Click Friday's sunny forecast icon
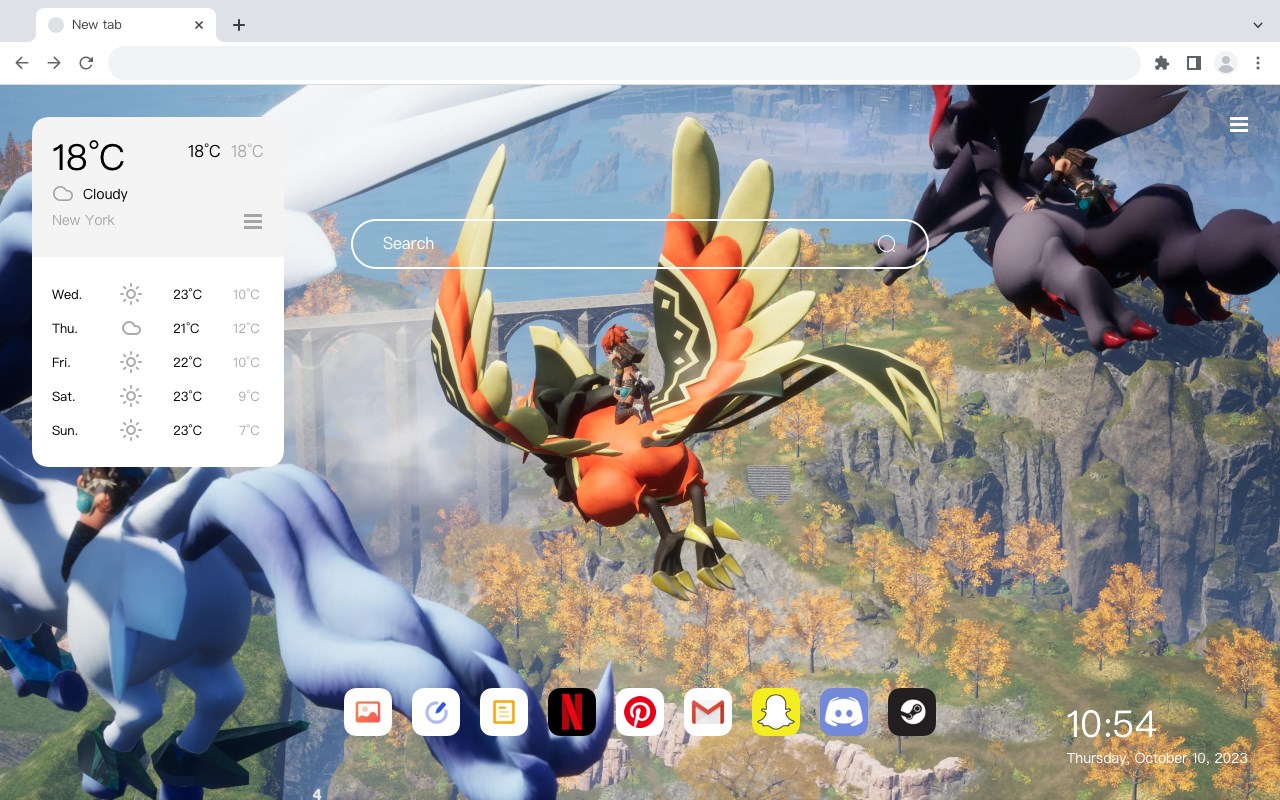 pyautogui.click(x=131, y=362)
